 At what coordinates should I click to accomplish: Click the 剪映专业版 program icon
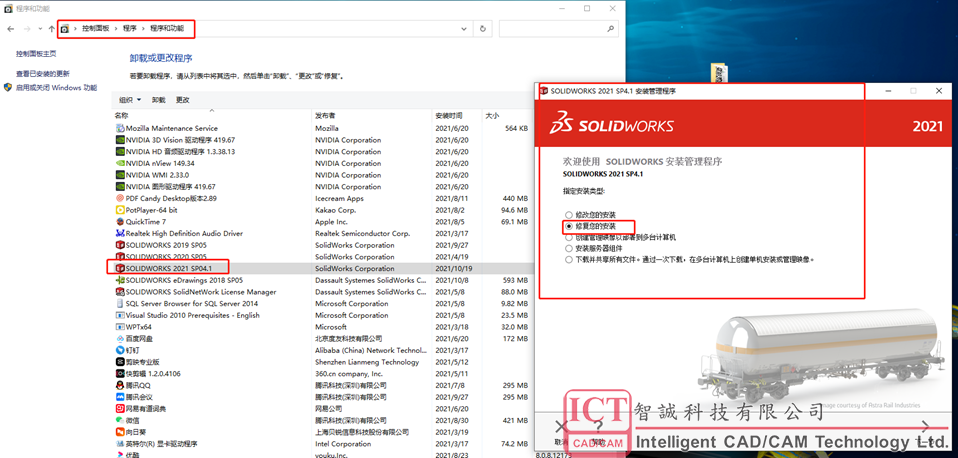pyautogui.click(x=120, y=362)
